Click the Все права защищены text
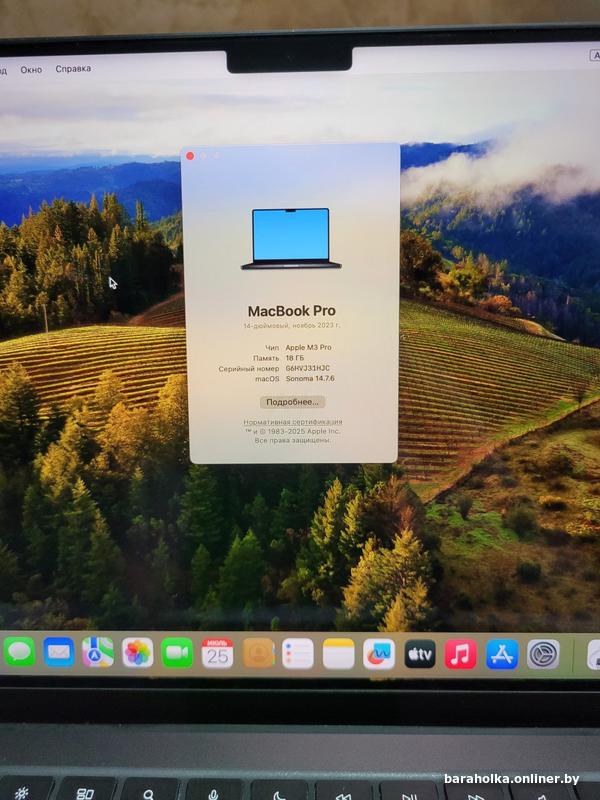The width and height of the screenshot is (600, 800). [293, 440]
